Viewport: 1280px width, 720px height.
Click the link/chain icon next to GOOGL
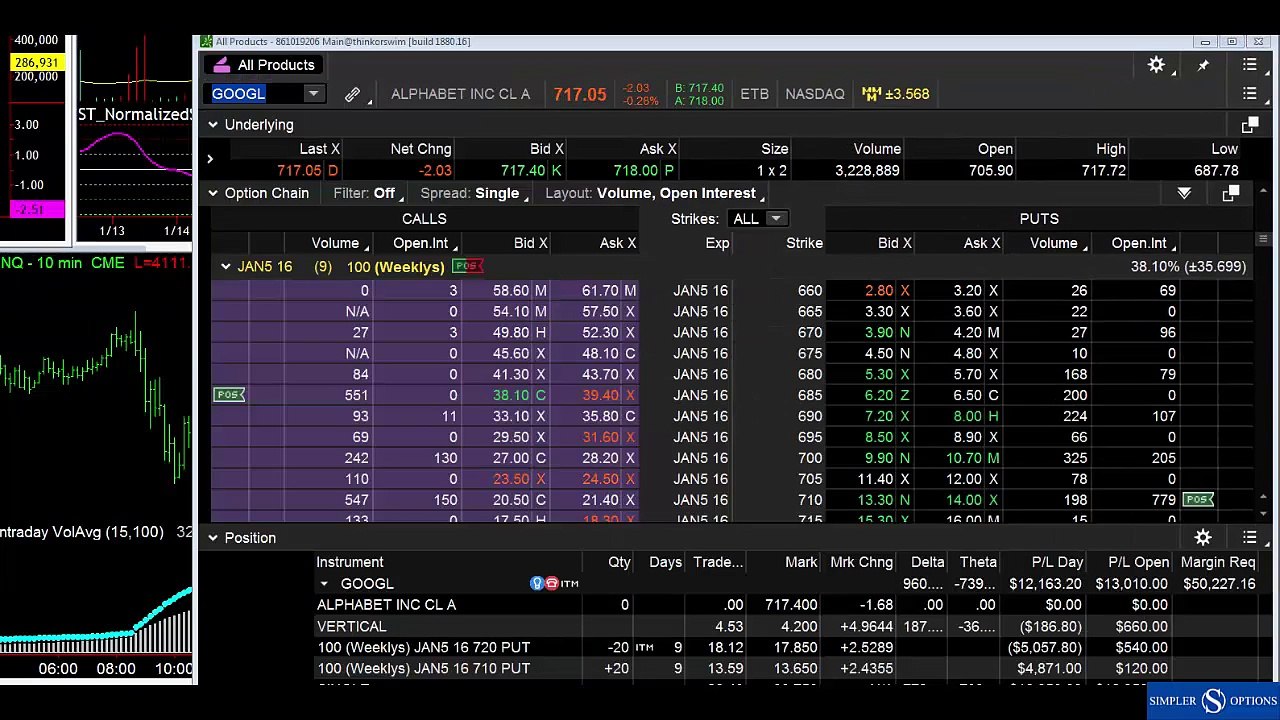[x=352, y=94]
